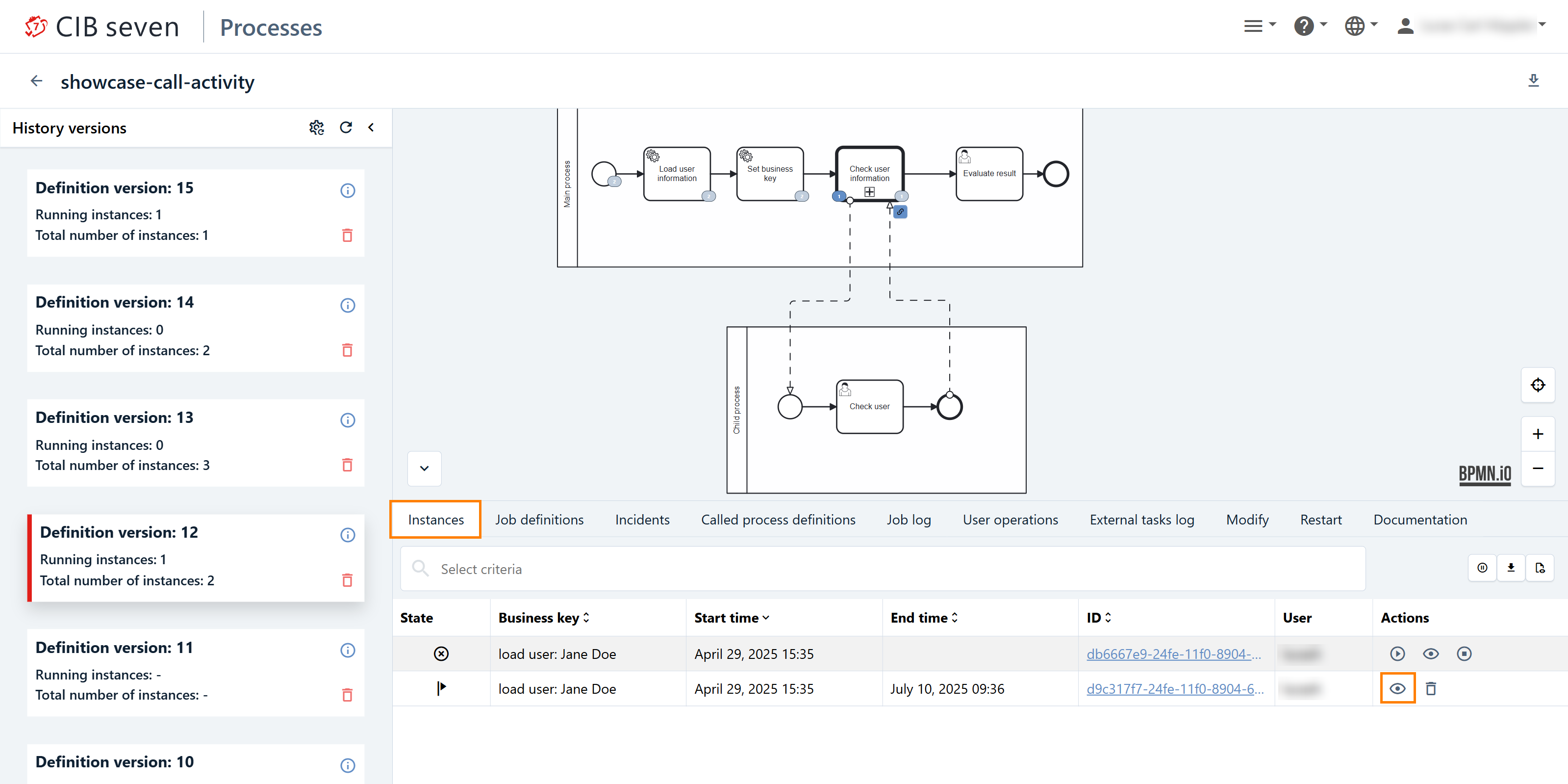Show info for Definition version 15
Image resolution: width=1568 pixels, height=784 pixels.
tap(347, 190)
